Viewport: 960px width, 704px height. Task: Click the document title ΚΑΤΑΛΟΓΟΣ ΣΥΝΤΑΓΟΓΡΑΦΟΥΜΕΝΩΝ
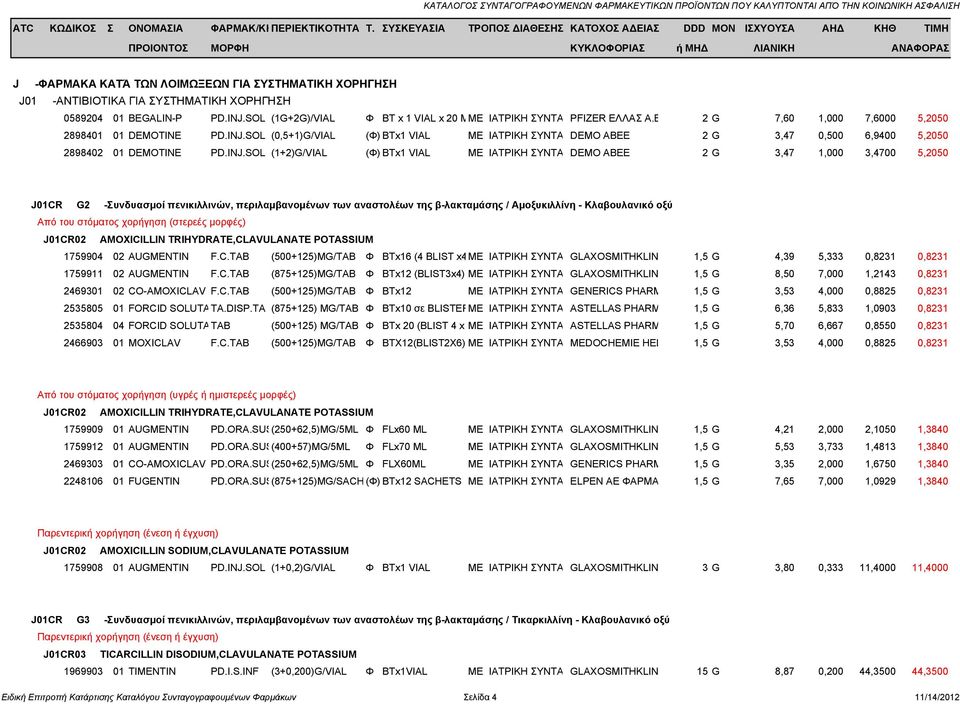coord(691,6)
